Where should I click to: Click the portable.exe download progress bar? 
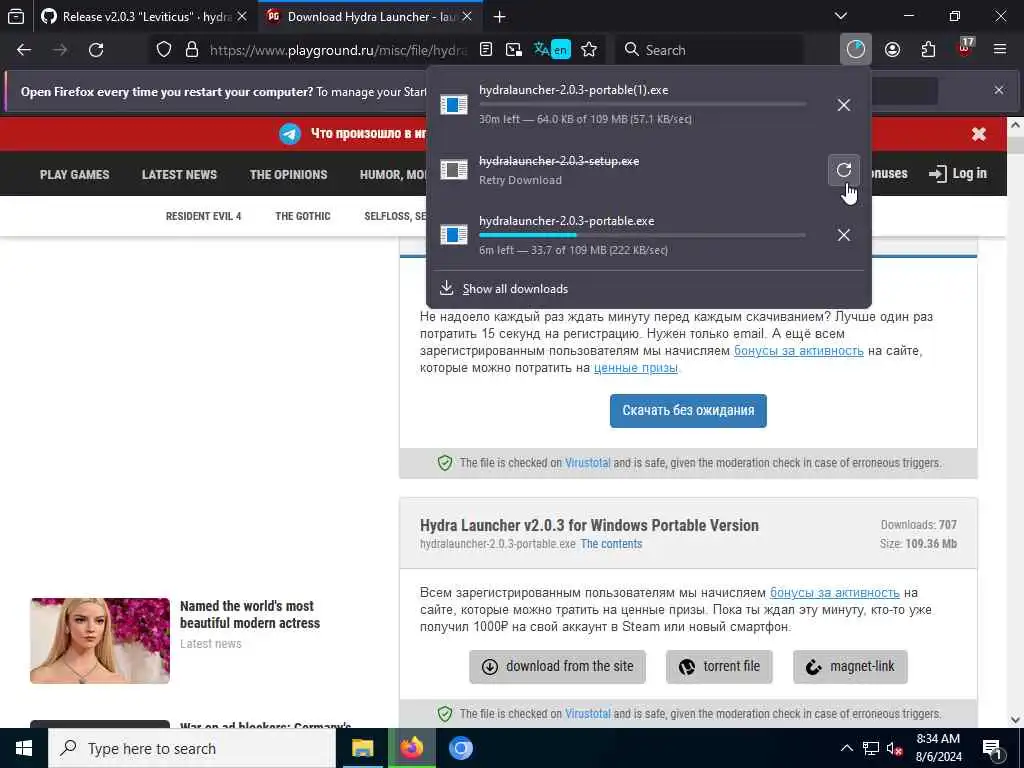[x=642, y=235]
